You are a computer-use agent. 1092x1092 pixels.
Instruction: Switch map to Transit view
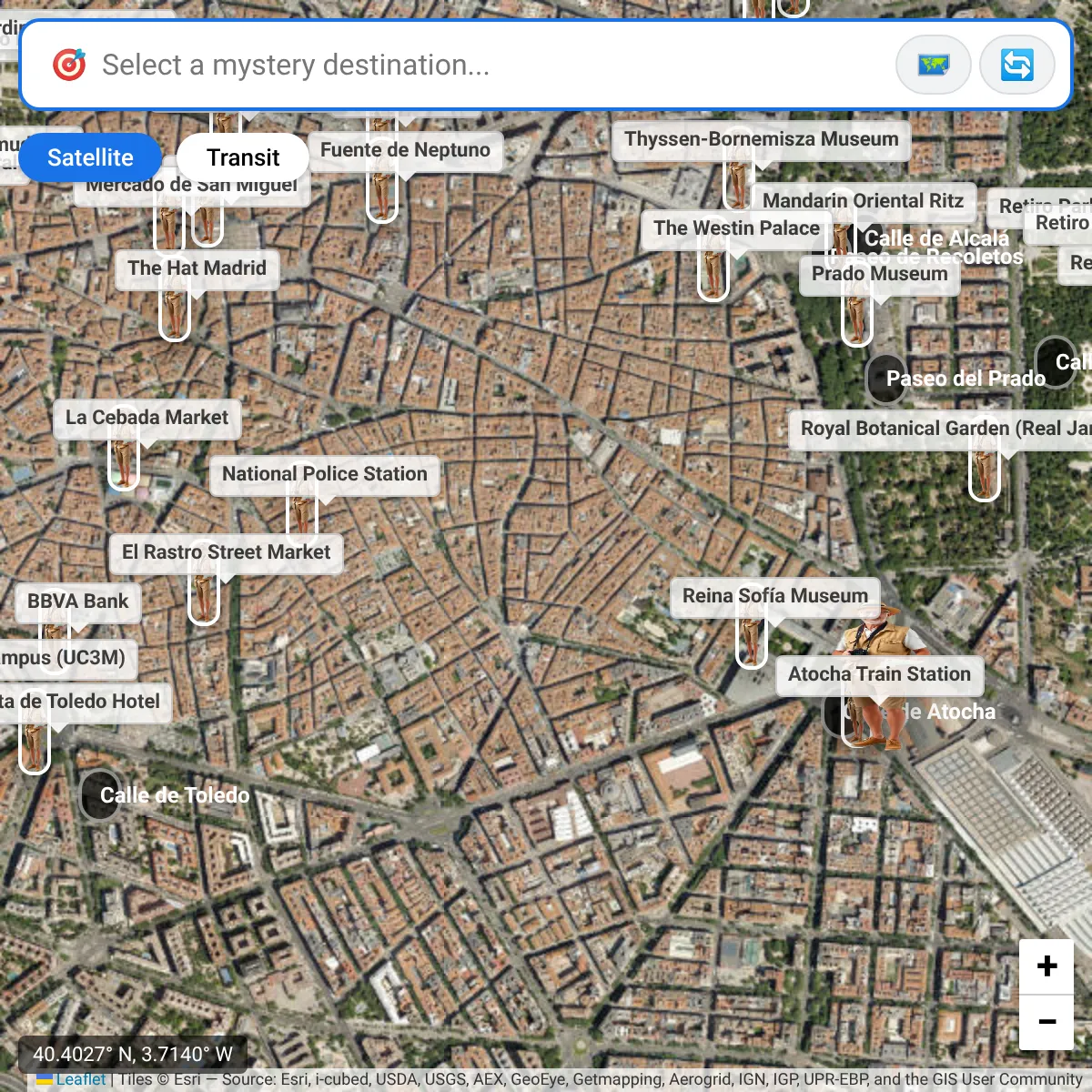[242, 157]
